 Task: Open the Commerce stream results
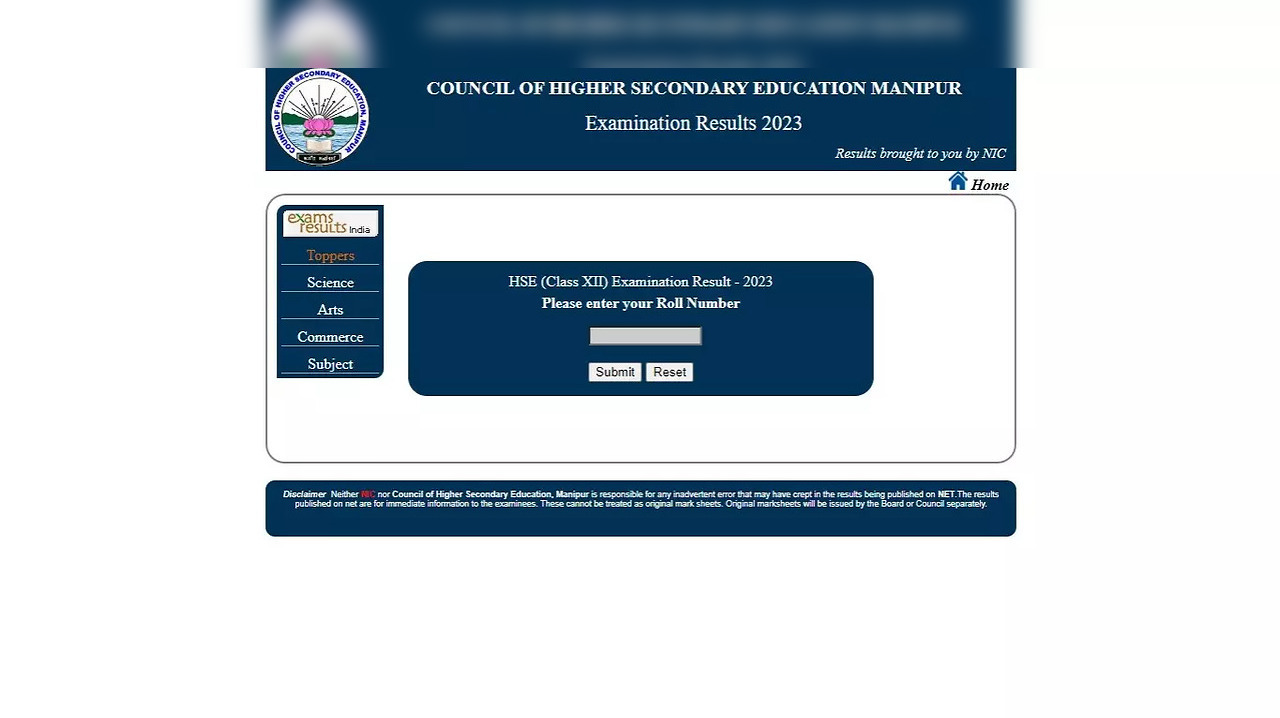coord(330,336)
